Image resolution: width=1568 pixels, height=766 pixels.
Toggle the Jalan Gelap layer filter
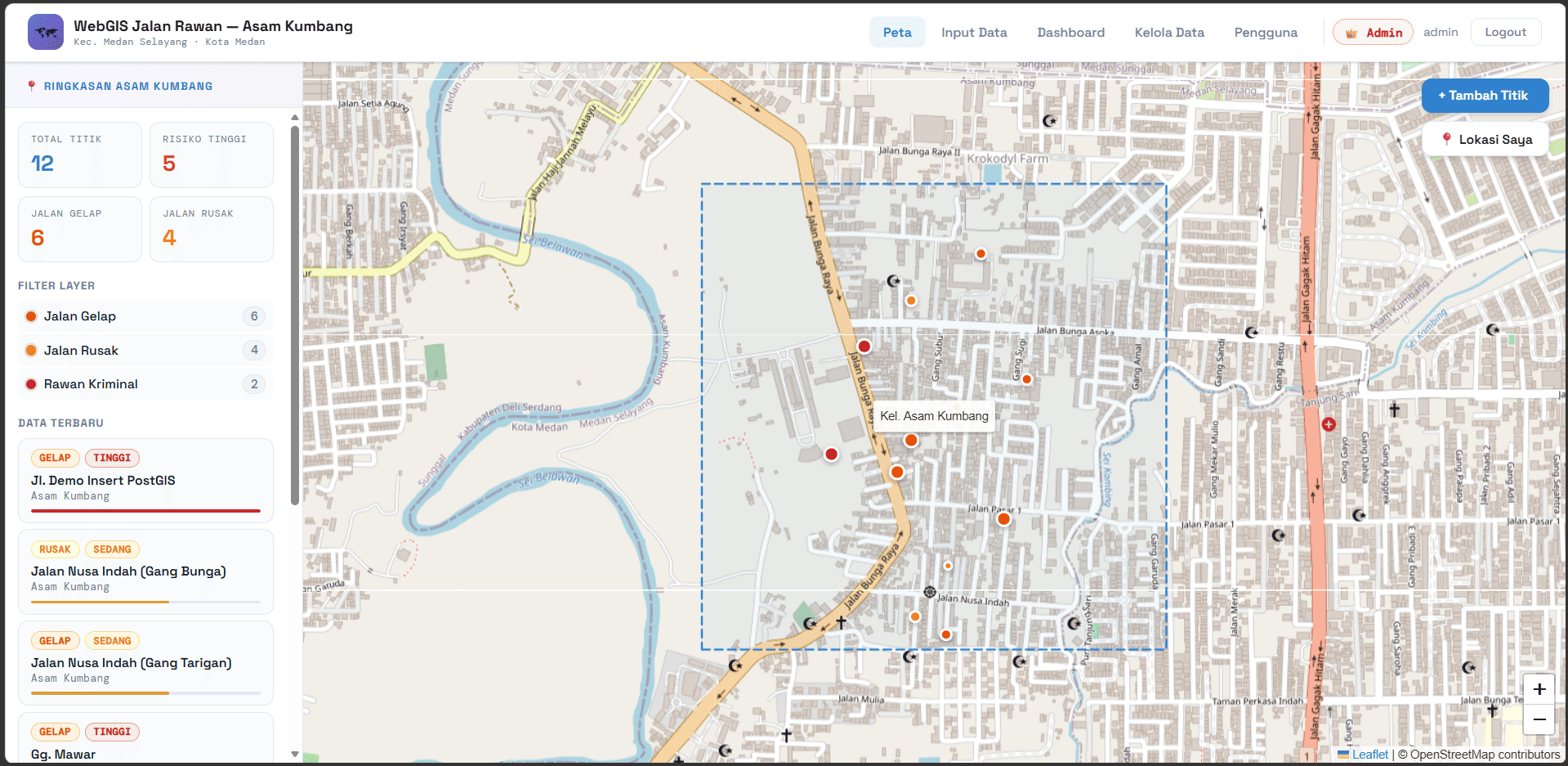(145, 316)
